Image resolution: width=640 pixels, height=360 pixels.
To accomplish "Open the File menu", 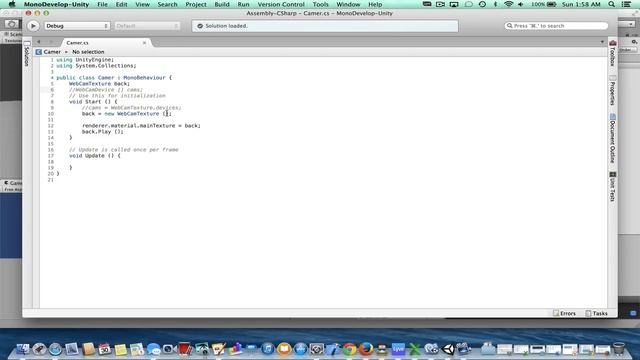I will pyautogui.click(x=102, y=4).
